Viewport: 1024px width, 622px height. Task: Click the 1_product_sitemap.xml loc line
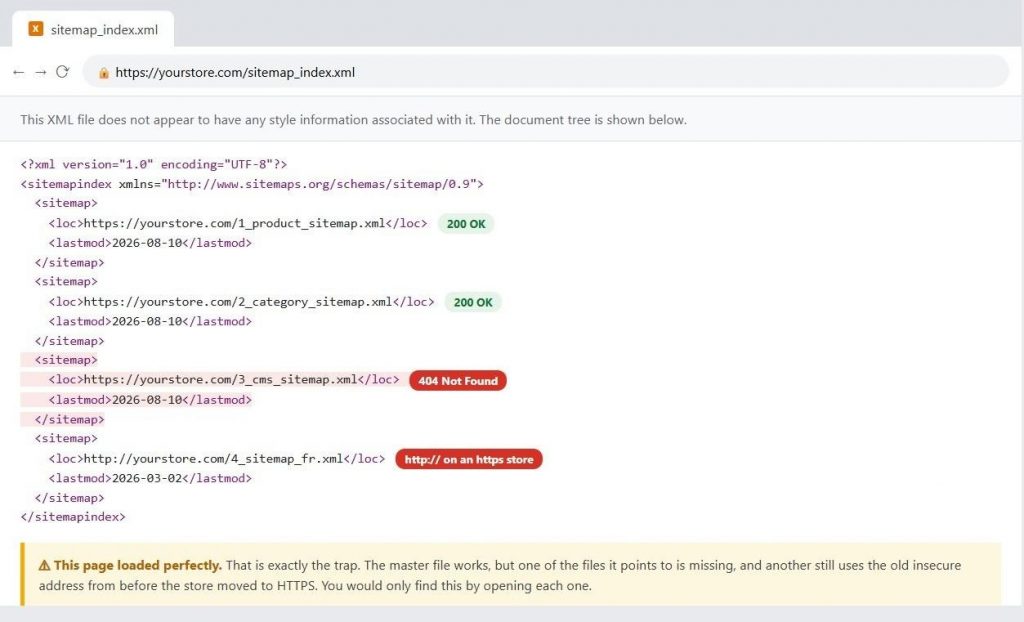(238, 223)
